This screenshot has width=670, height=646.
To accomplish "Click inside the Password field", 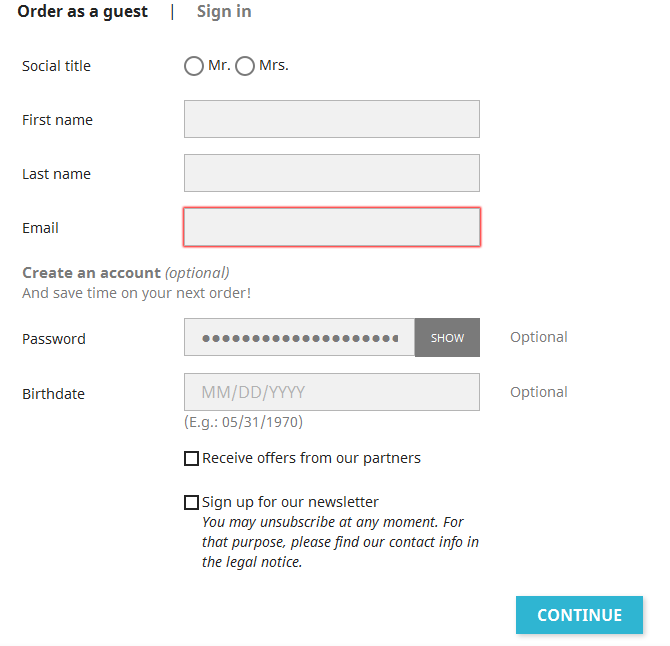I will 299,338.
